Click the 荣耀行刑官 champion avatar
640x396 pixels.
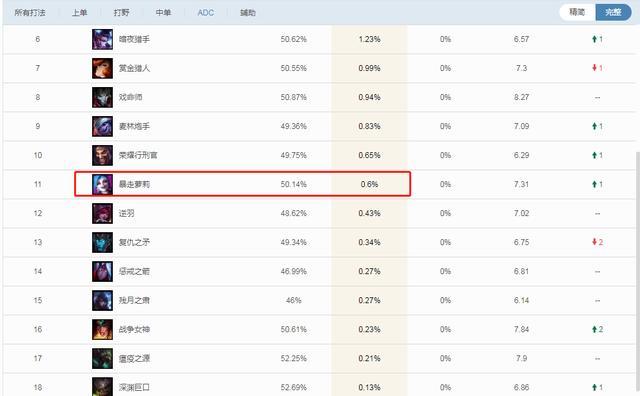102,155
